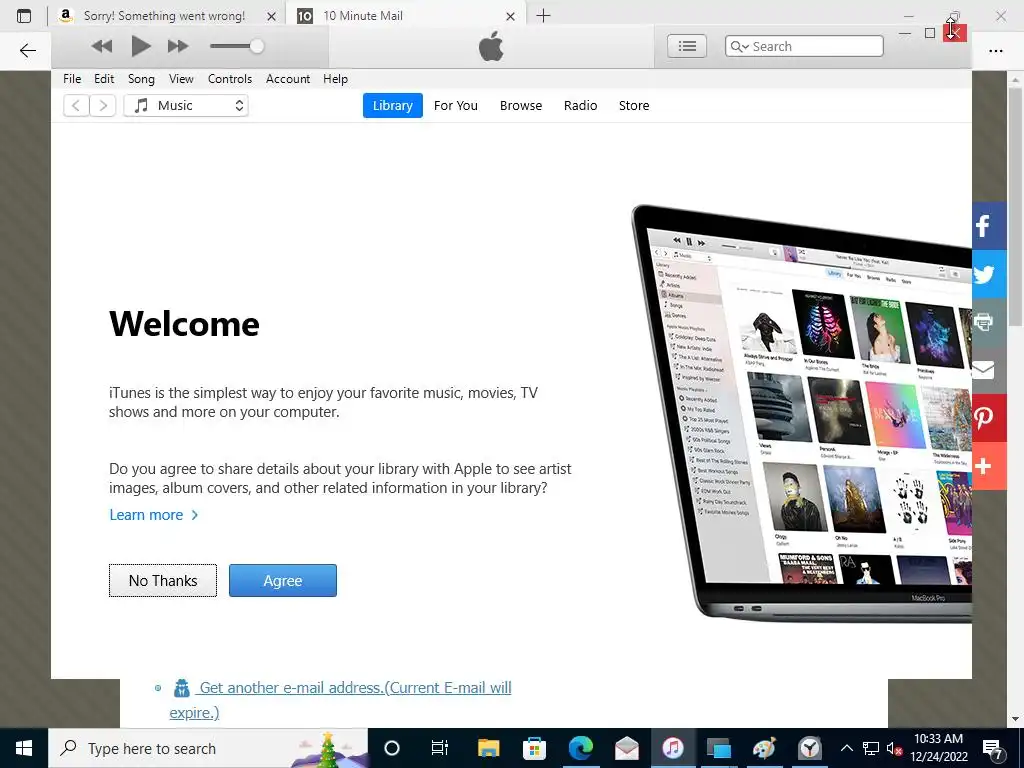Close the Amazon Sorry browser tab

click(x=272, y=16)
